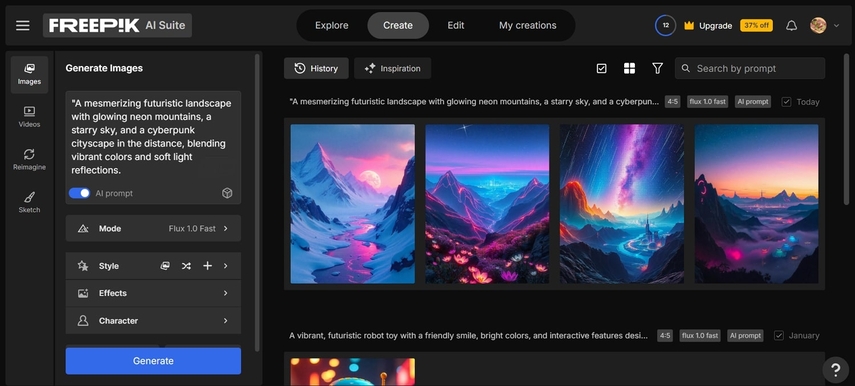The width and height of the screenshot is (855, 386).
Task: Open the snowy mountain with moon image
Action: 352,204
